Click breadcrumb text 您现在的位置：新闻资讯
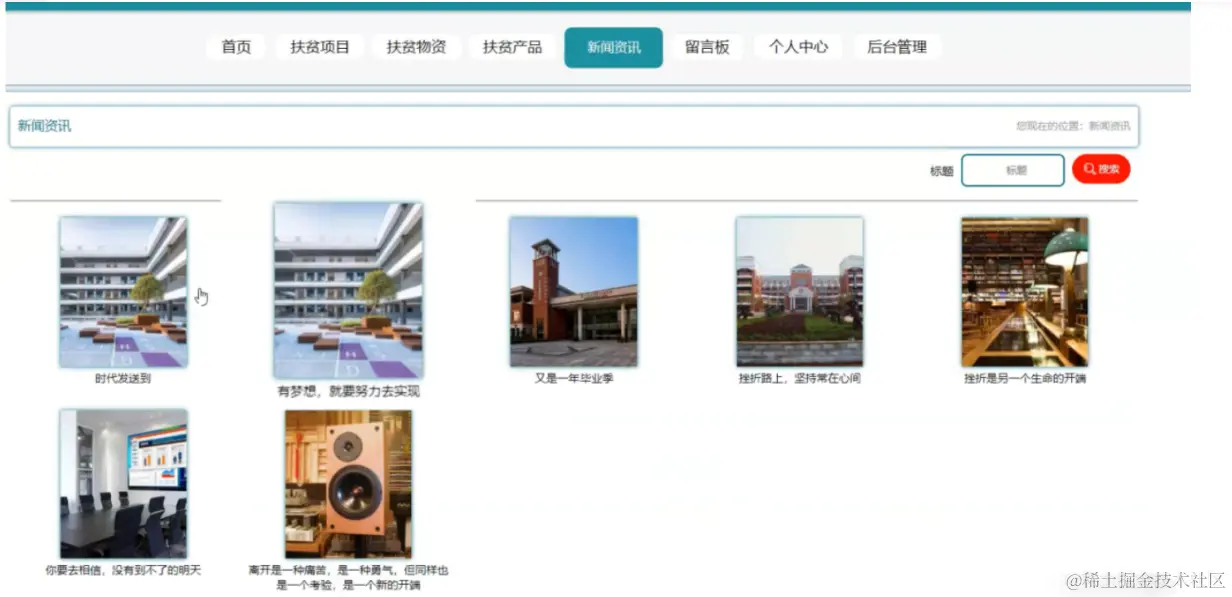The height and width of the screenshot is (597, 1232). (x=1073, y=126)
